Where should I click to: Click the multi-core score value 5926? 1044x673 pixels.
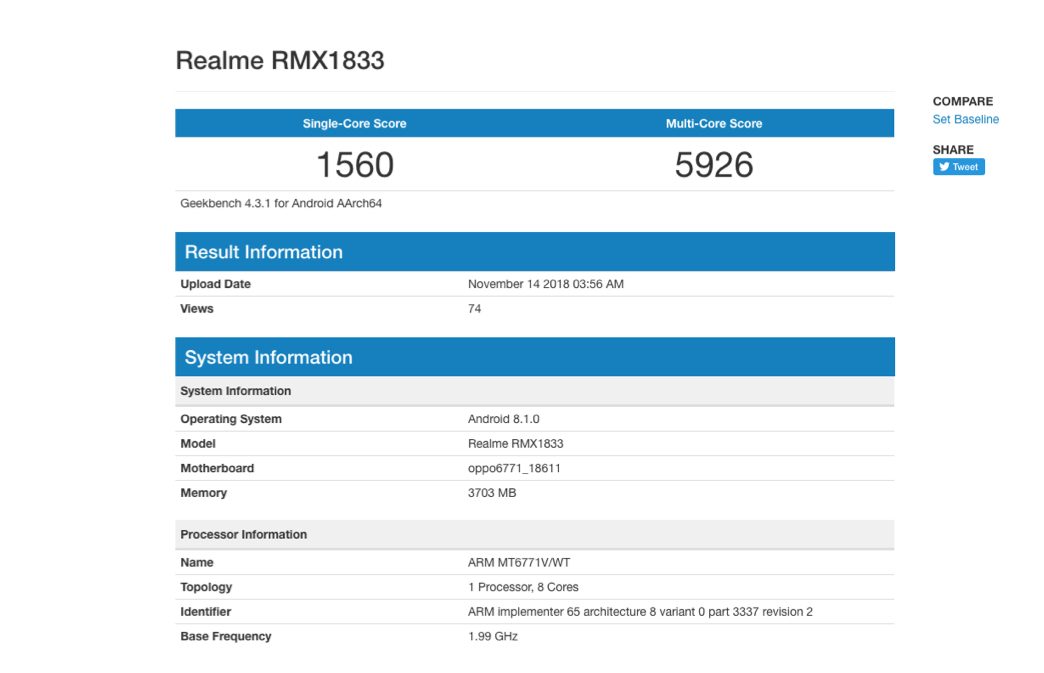tap(713, 165)
